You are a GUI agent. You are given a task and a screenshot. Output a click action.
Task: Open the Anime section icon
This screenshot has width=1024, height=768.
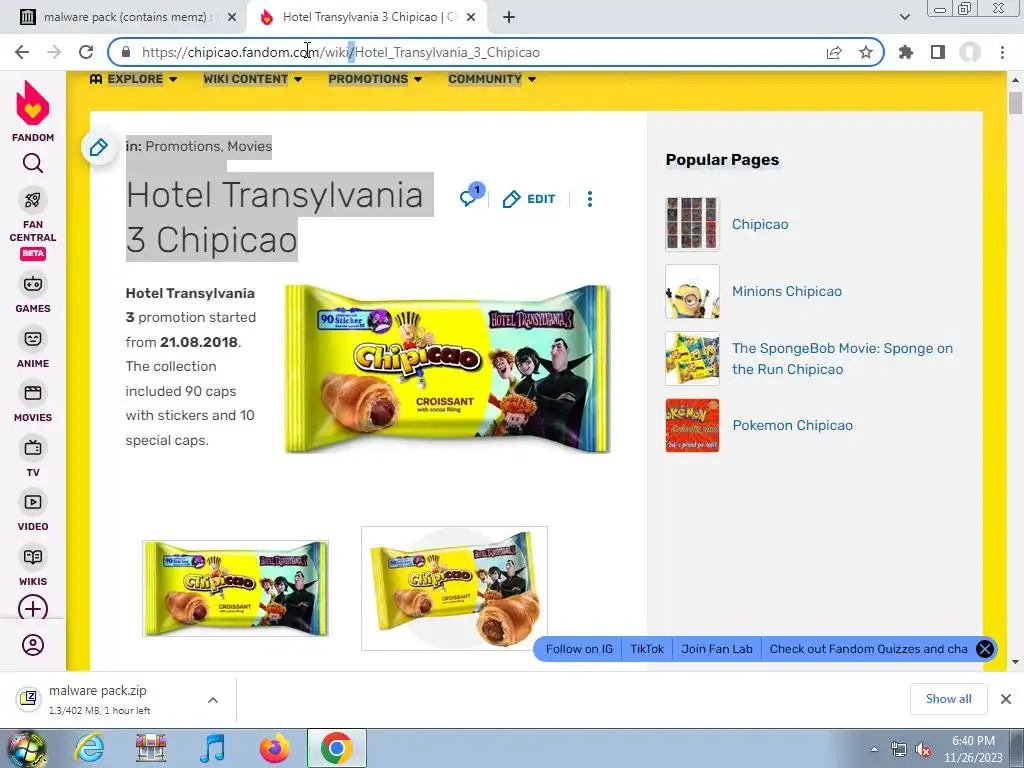[x=33, y=338]
